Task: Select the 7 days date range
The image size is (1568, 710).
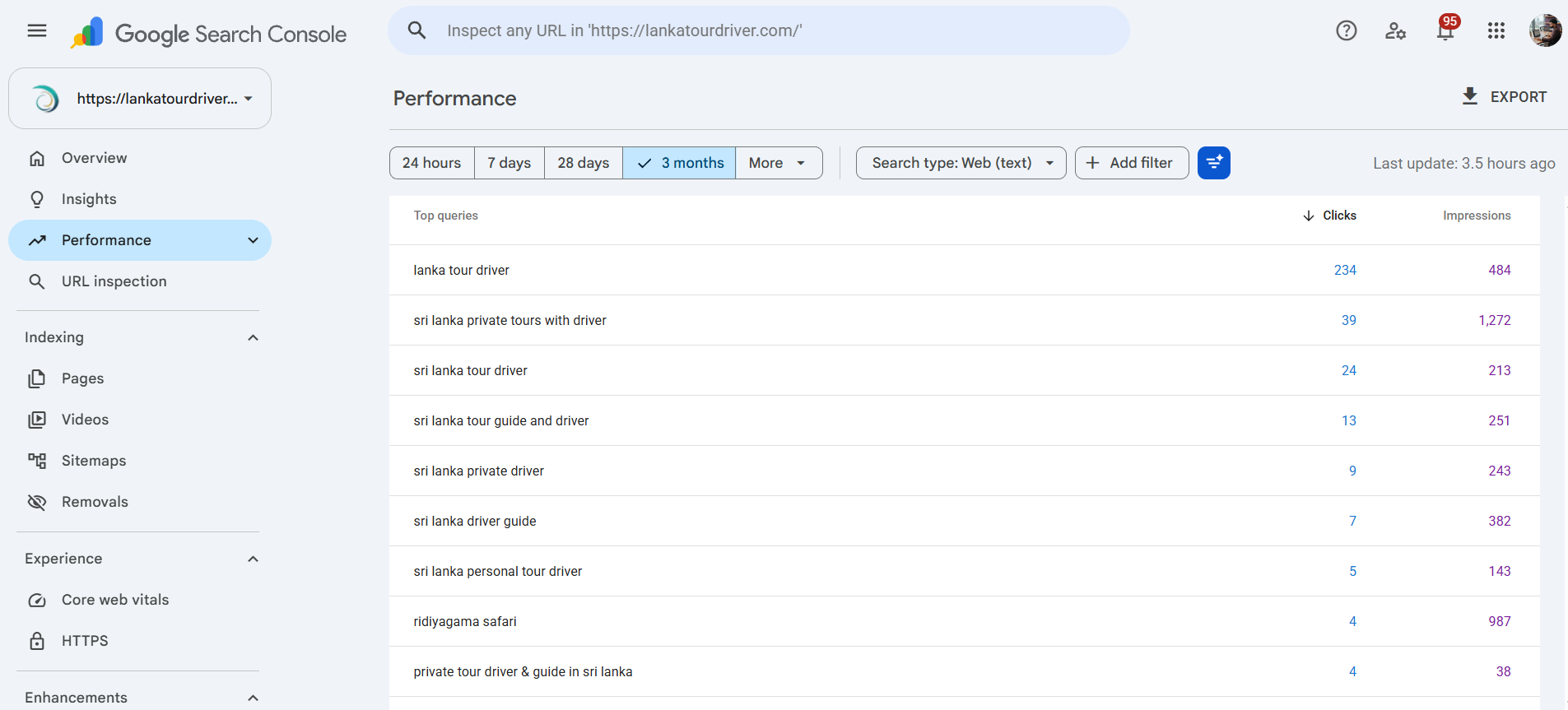Action: click(x=509, y=163)
